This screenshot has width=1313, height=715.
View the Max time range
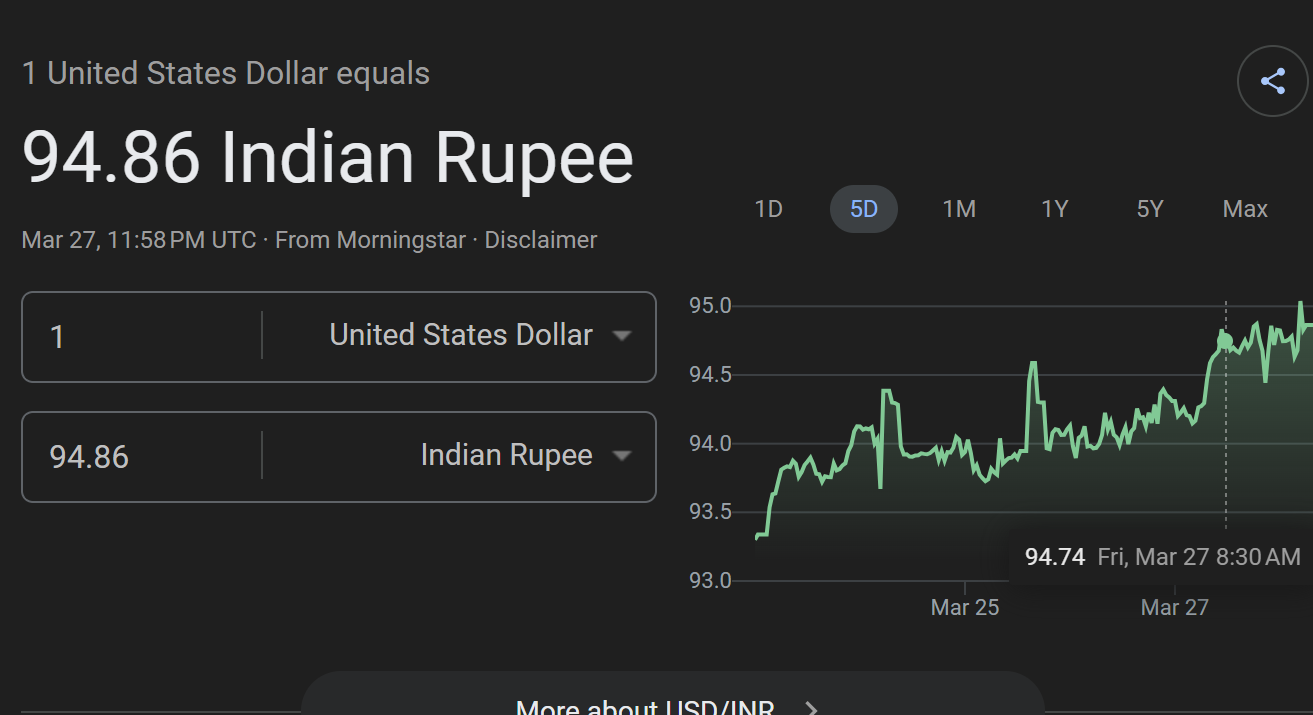pyautogui.click(x=1245, y=209)
